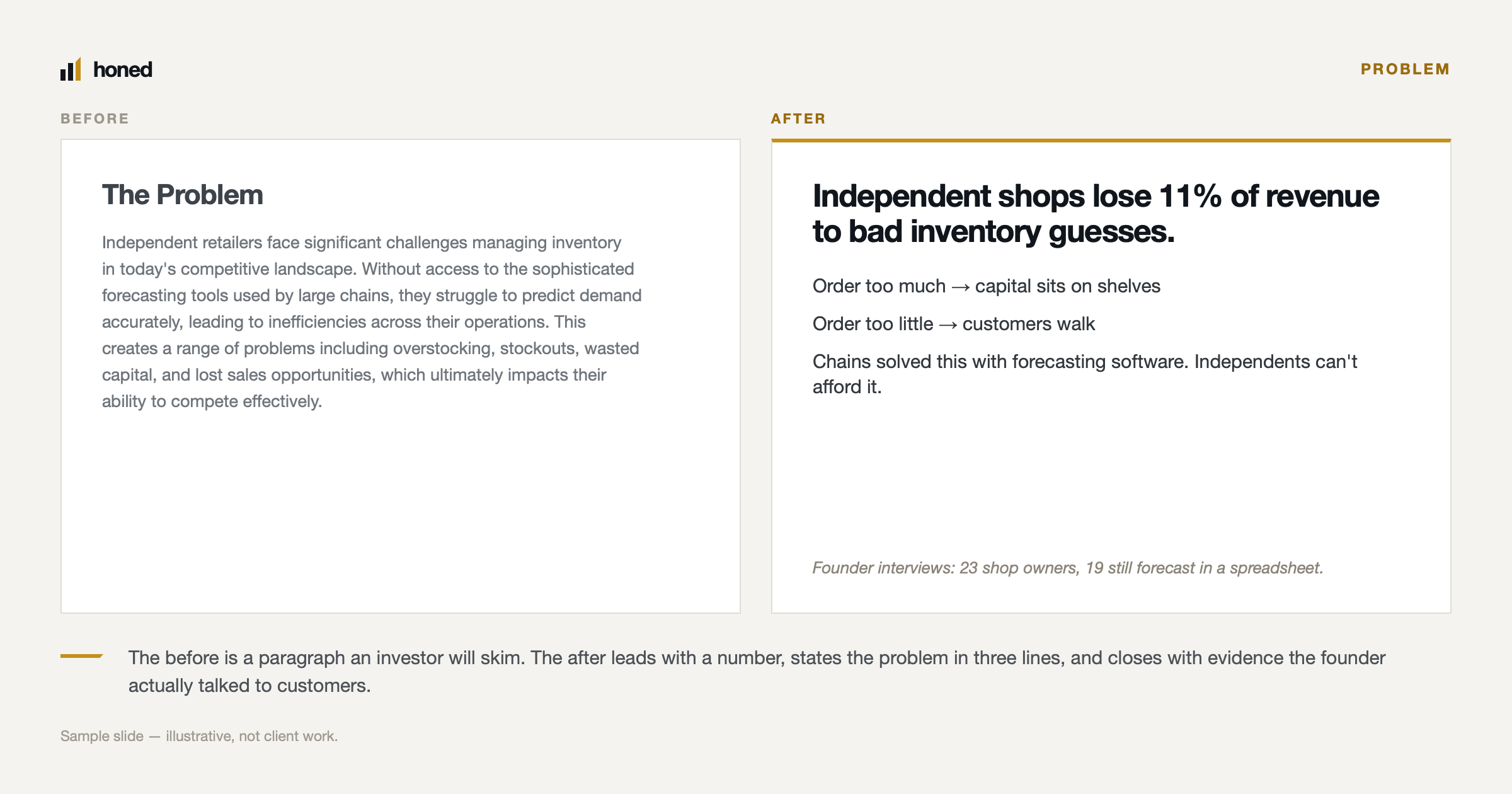This screenshot has height=794, width=1512.
Task: Click the honed wordmark text
Action: pos(123,69)
